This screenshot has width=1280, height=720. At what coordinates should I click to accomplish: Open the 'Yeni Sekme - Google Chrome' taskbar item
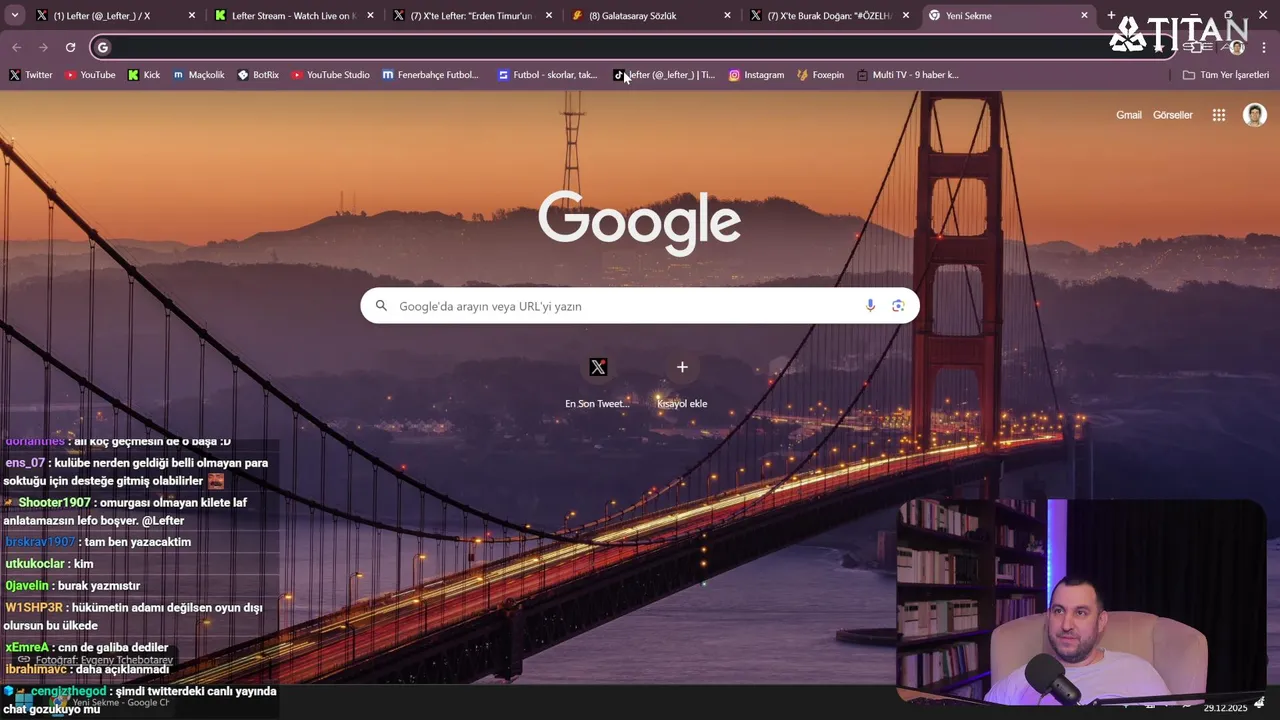112,702
